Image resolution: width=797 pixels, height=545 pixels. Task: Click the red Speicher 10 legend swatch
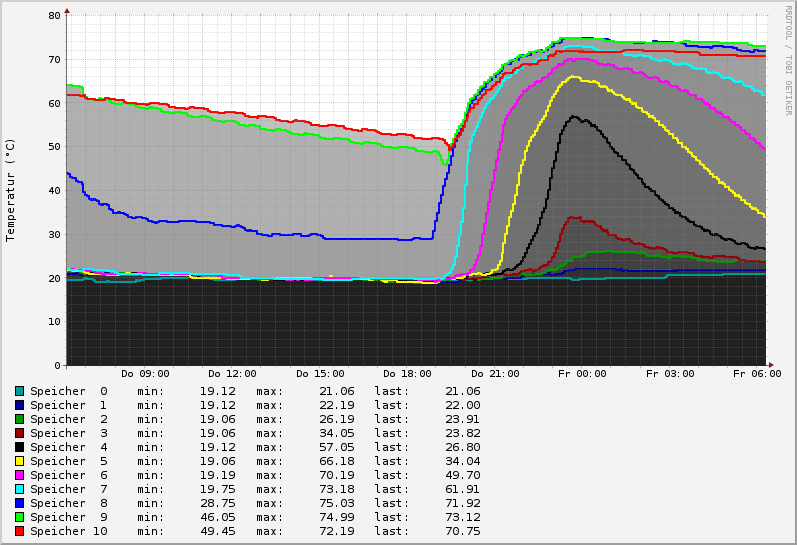click(19, 531)
